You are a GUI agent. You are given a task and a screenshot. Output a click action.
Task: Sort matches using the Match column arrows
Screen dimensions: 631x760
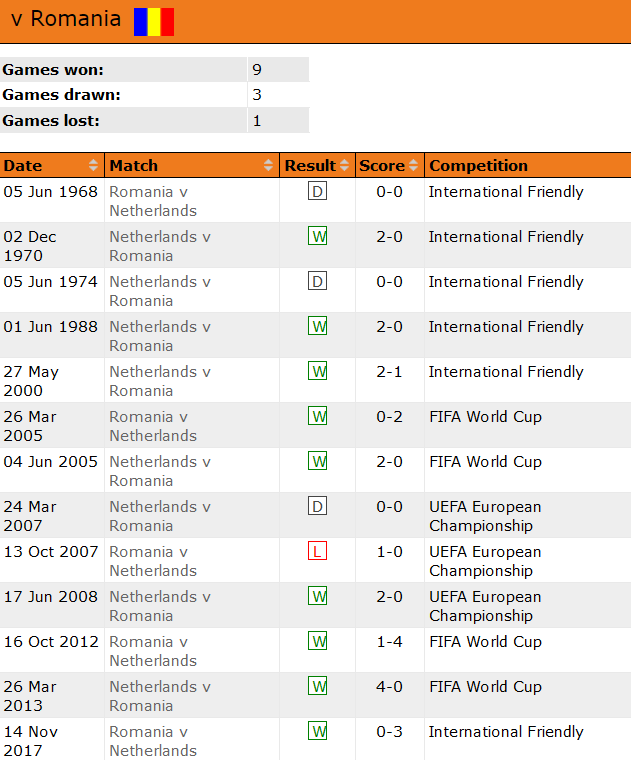269,166
